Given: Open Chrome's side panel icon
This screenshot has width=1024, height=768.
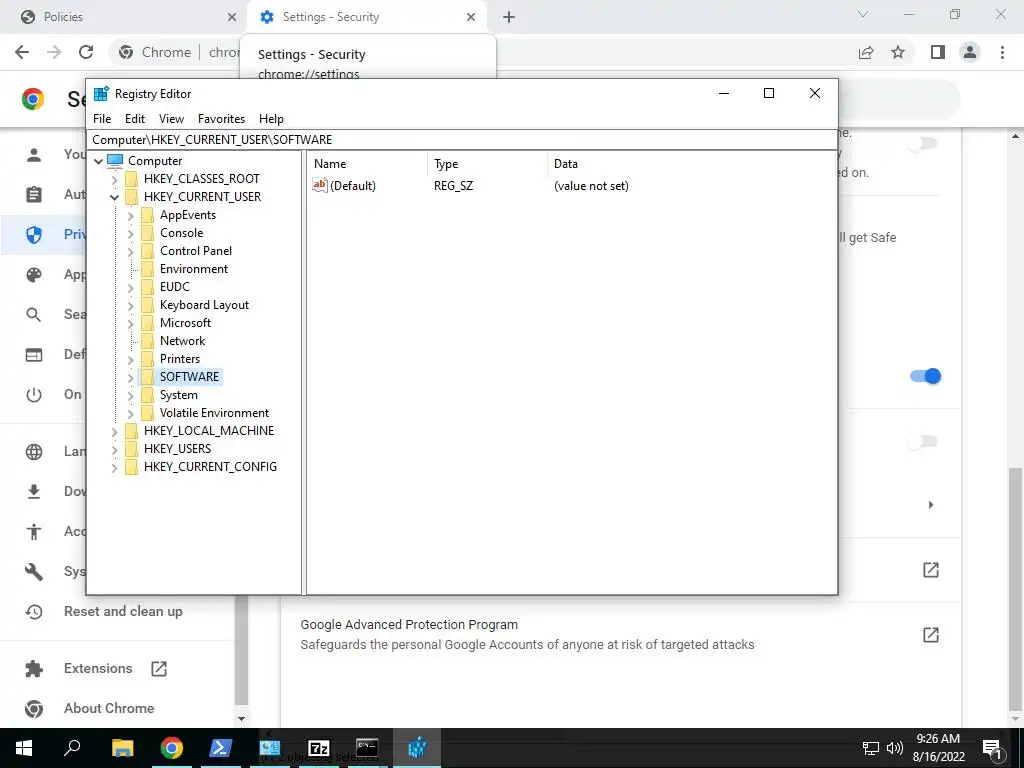Looking at the screenshot, I should pyautogui.click(x=938, y=52).
